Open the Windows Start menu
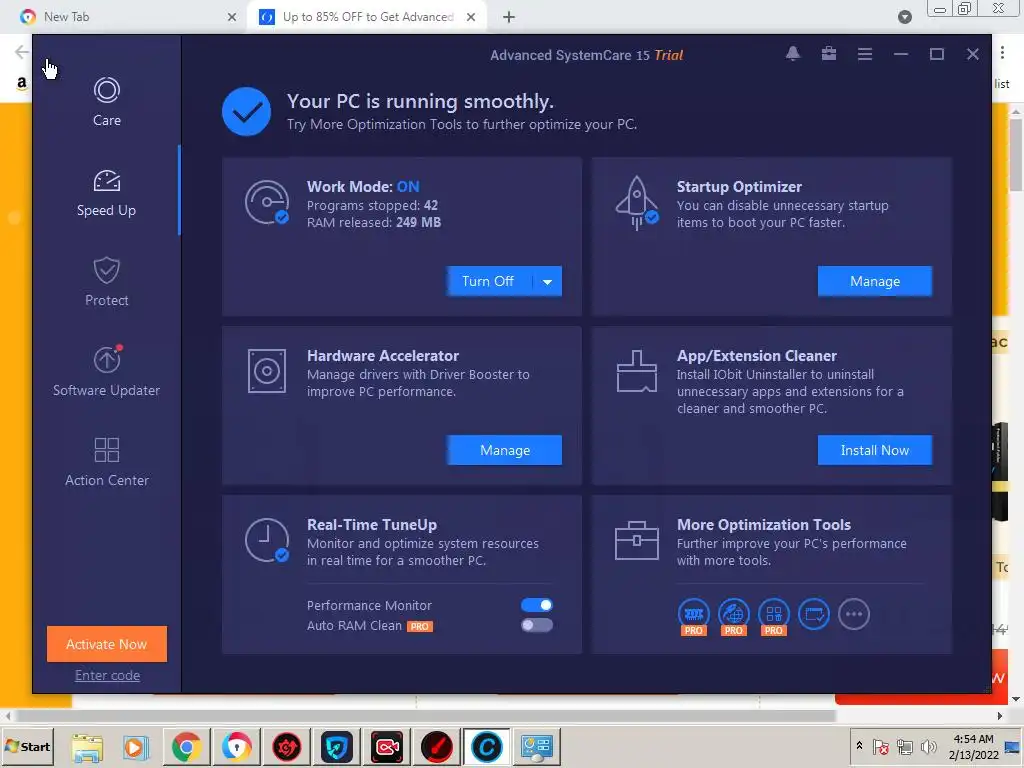This screenshot has height=768, width=1024. pos(27,746)
